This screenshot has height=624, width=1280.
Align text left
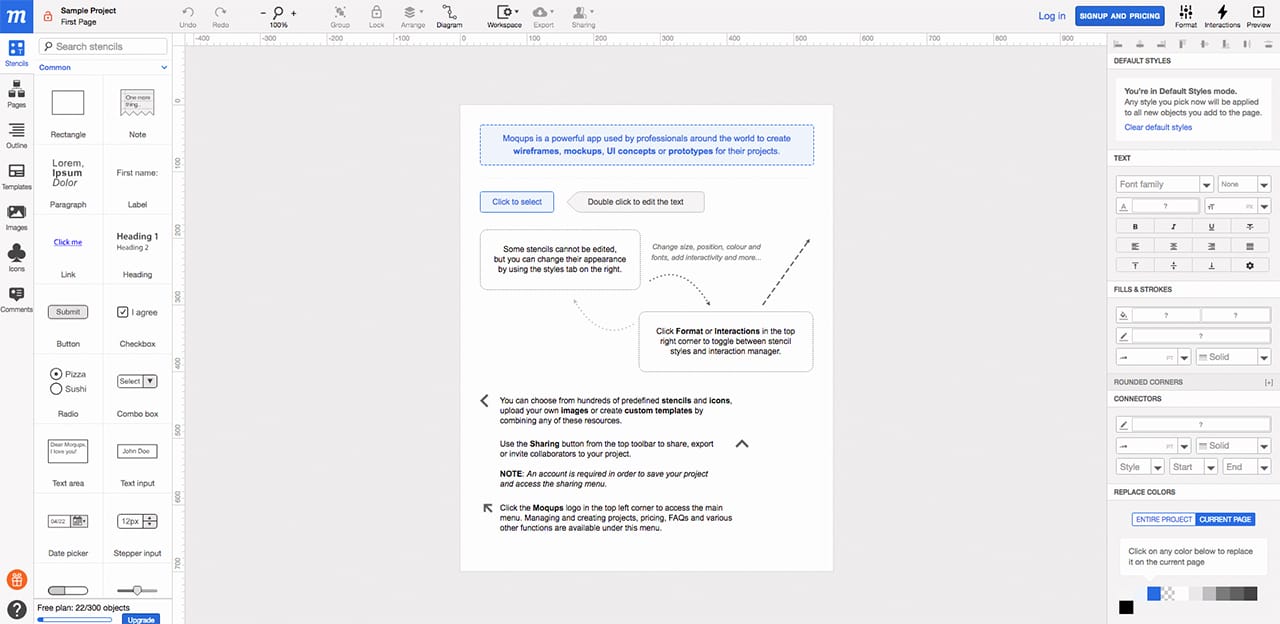[x=1135, y=246]
